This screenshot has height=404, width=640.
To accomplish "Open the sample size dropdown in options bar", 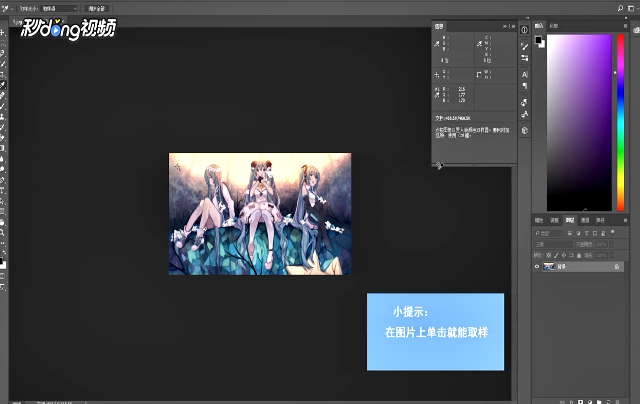I will click(x=59, y=9).
